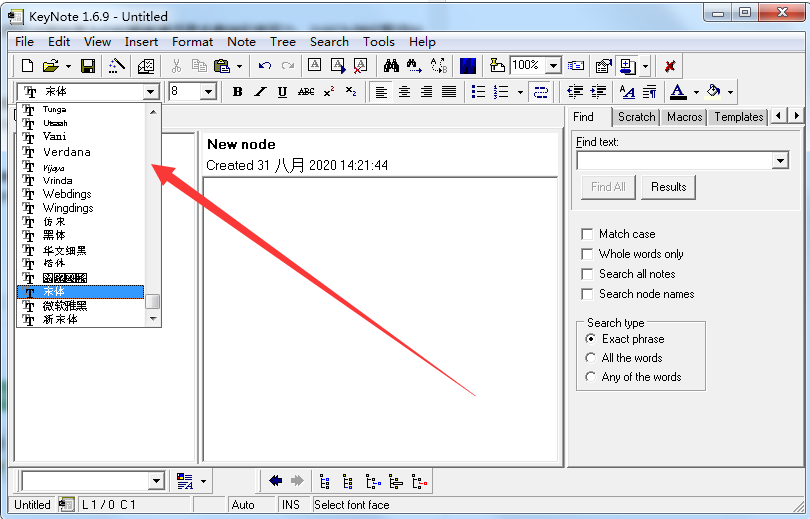
Task: Switch to the Templates tab
Action: (x=739, y=117)
